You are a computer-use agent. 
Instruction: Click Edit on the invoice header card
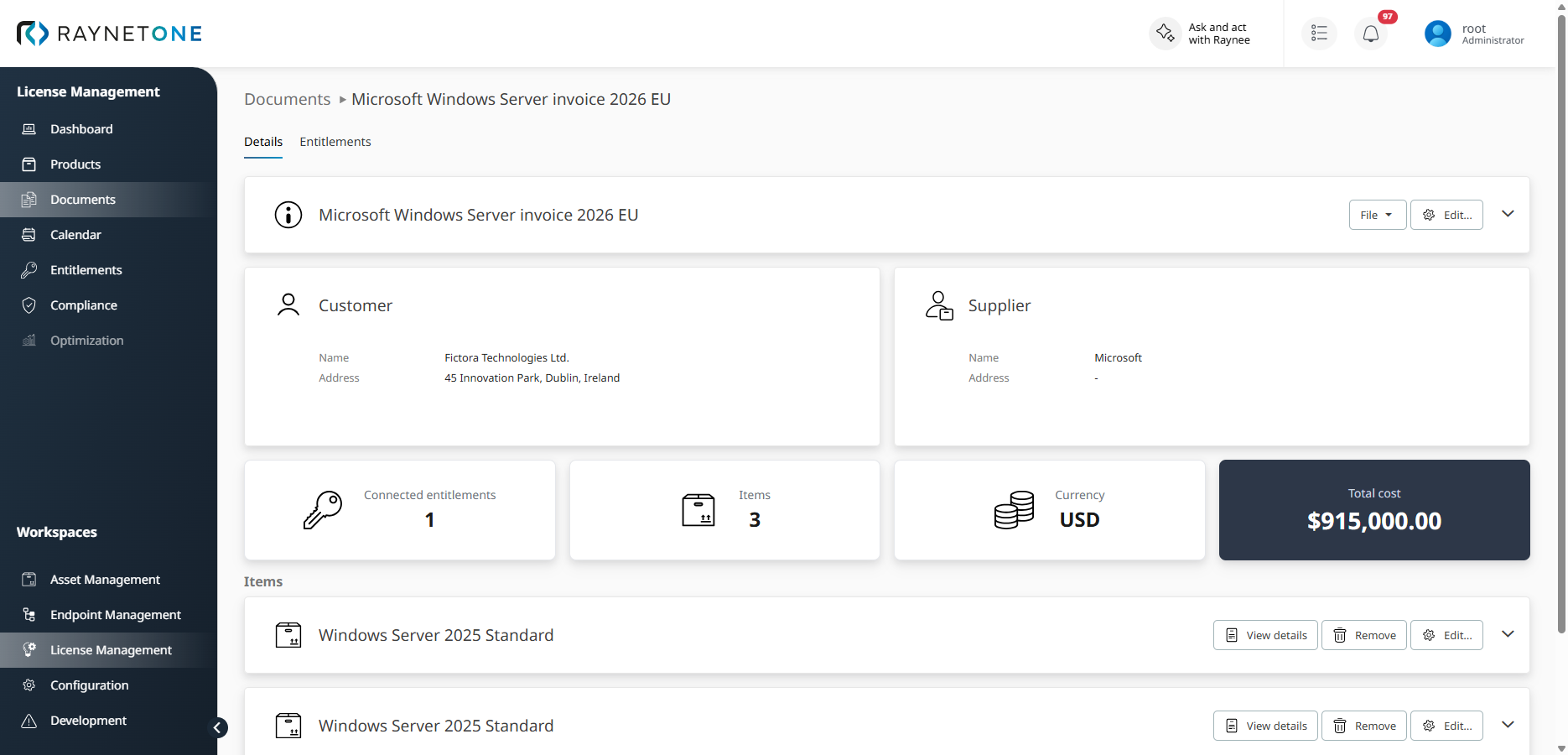click(x=1446, y=215)
